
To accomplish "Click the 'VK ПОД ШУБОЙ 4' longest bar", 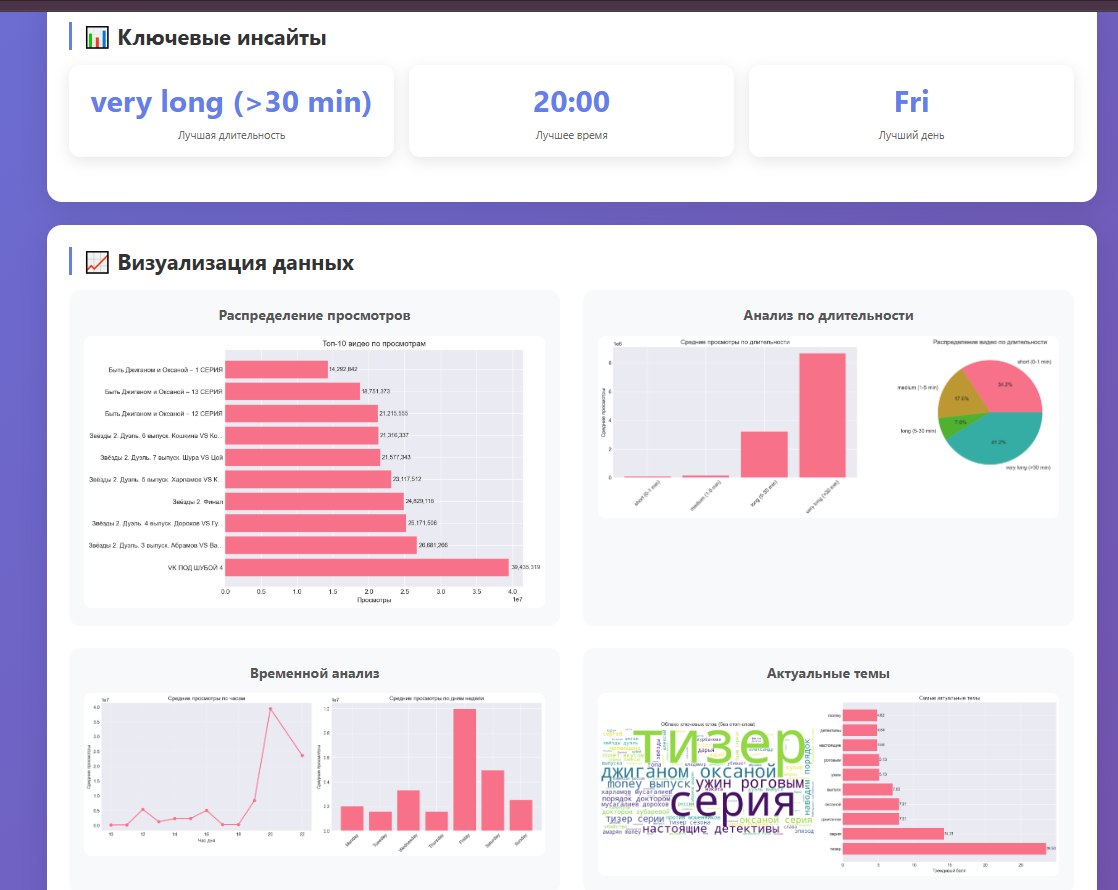I will [x=367, y=568].
